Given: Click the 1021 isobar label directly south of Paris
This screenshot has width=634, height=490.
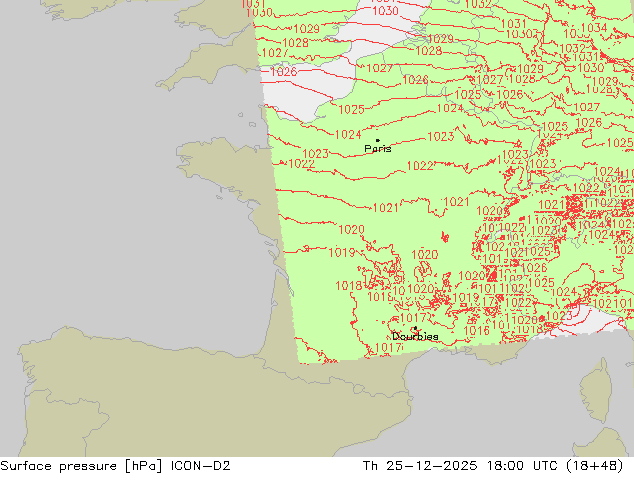Looking at the screenshot, I should pyautogui.click(x=385, y=208).
